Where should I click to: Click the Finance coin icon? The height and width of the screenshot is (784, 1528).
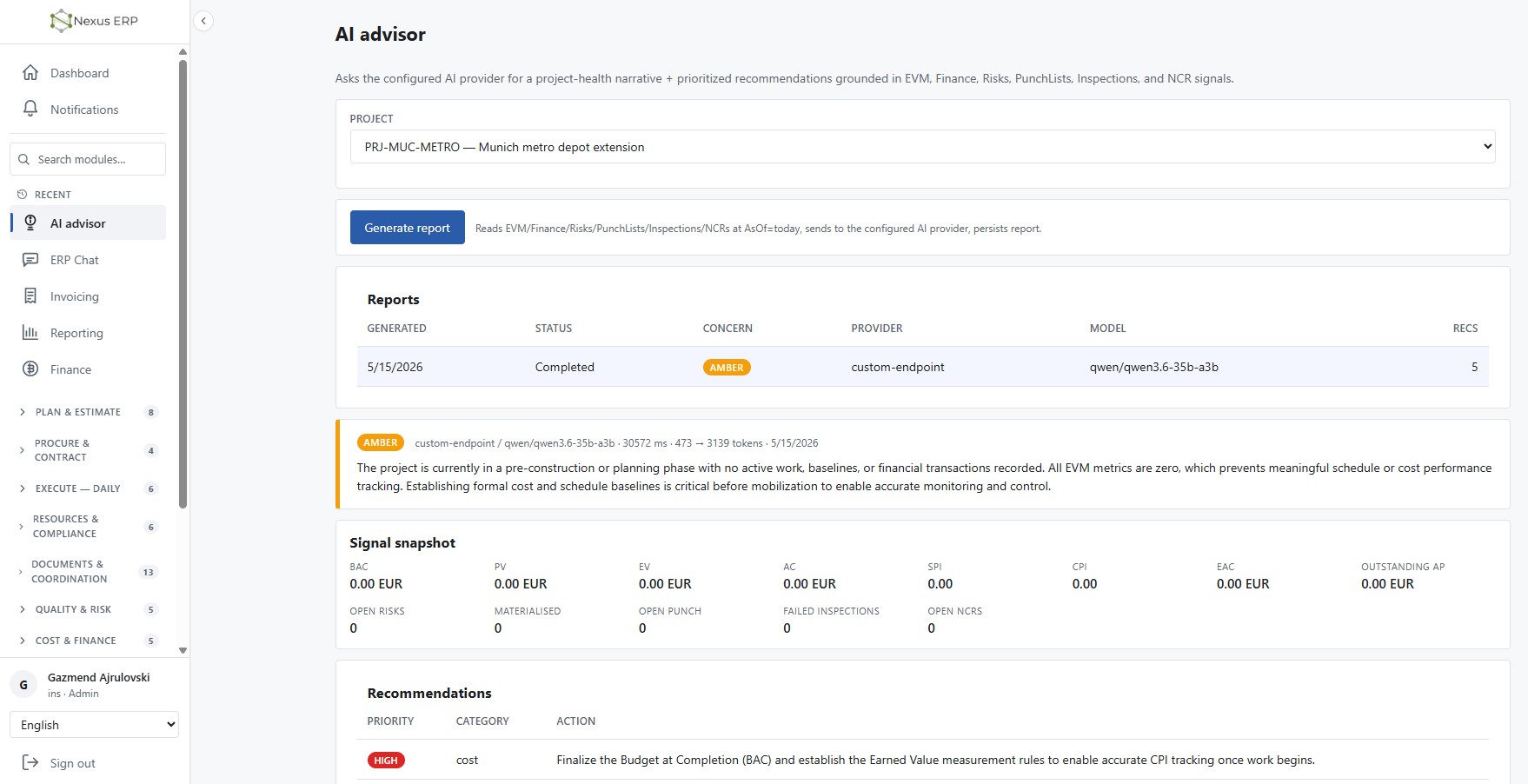click(30, 369)
